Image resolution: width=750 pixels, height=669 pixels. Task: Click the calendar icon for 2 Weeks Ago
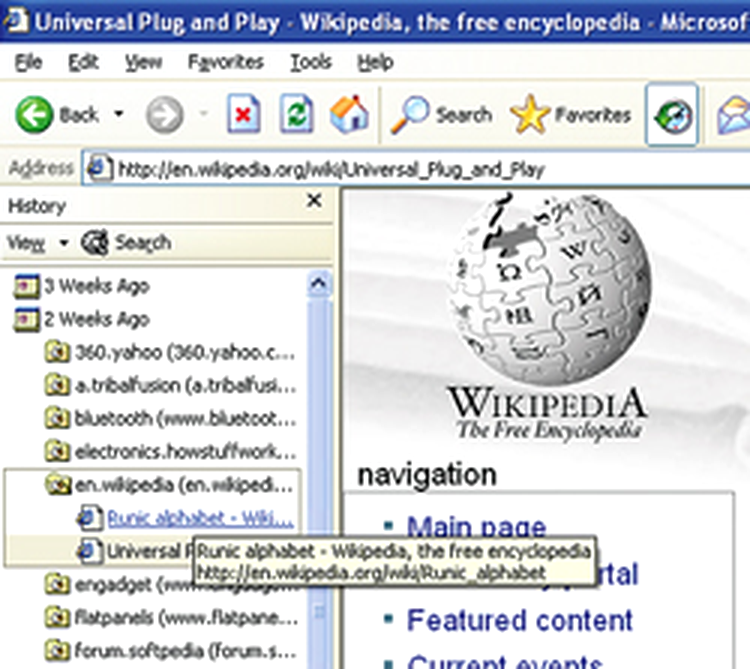(x=26, y=319)
